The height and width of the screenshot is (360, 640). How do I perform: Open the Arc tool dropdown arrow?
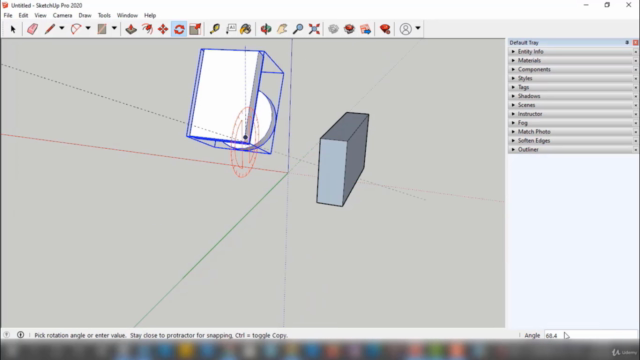point(88,29)
